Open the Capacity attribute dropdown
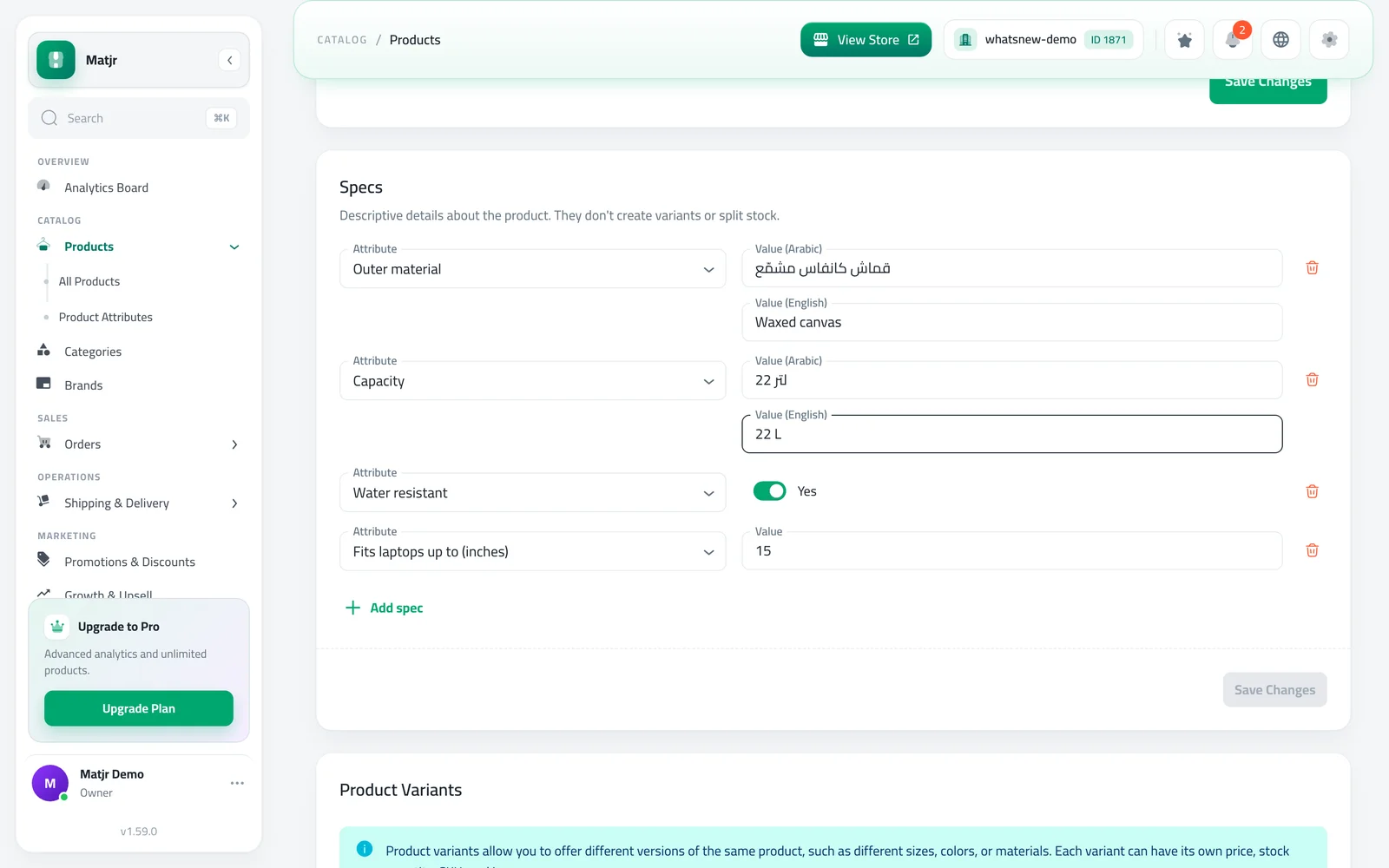1389x868 pixels. pyautogui.click(x=532, y=381)
